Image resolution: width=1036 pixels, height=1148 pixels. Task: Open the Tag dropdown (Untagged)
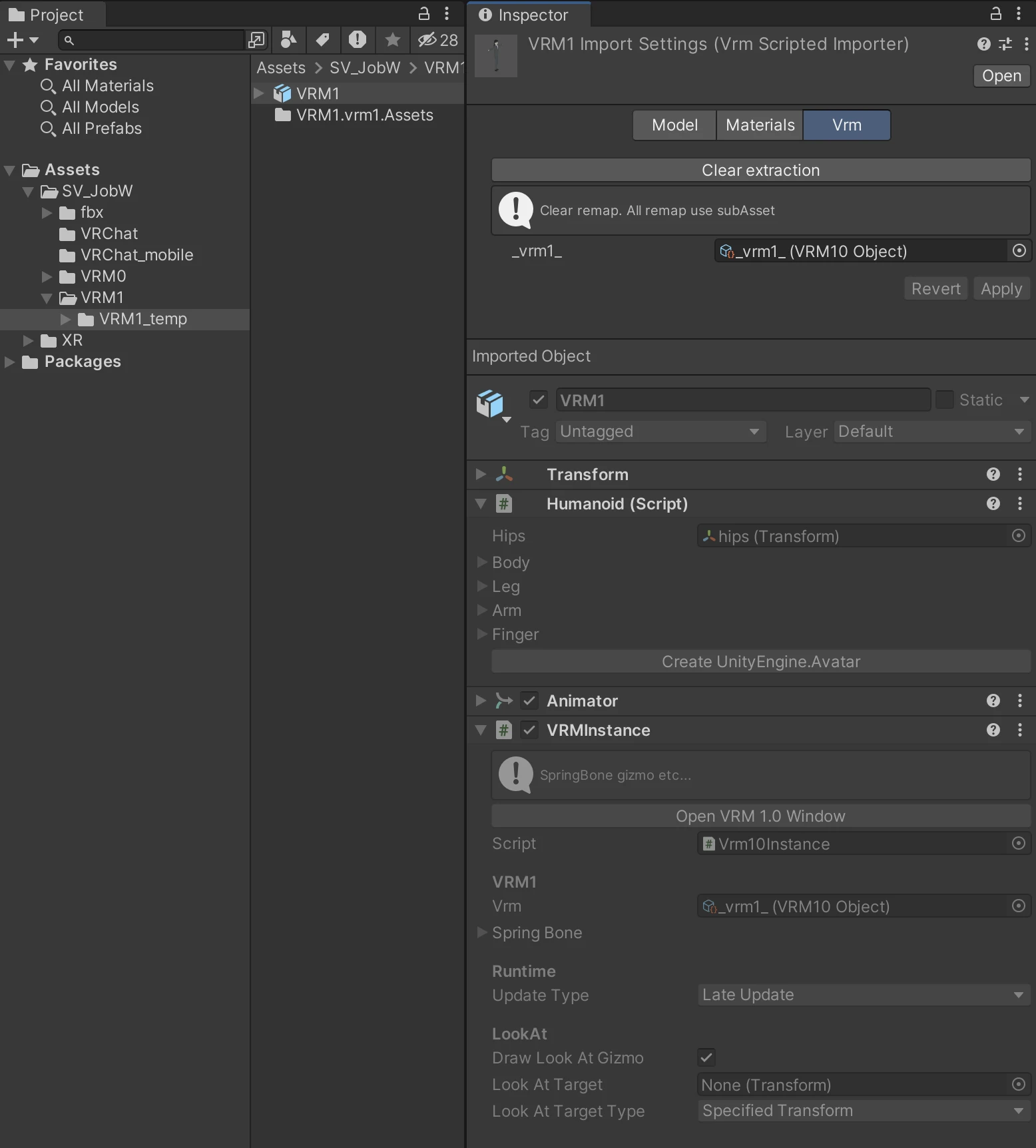(661, 431)
